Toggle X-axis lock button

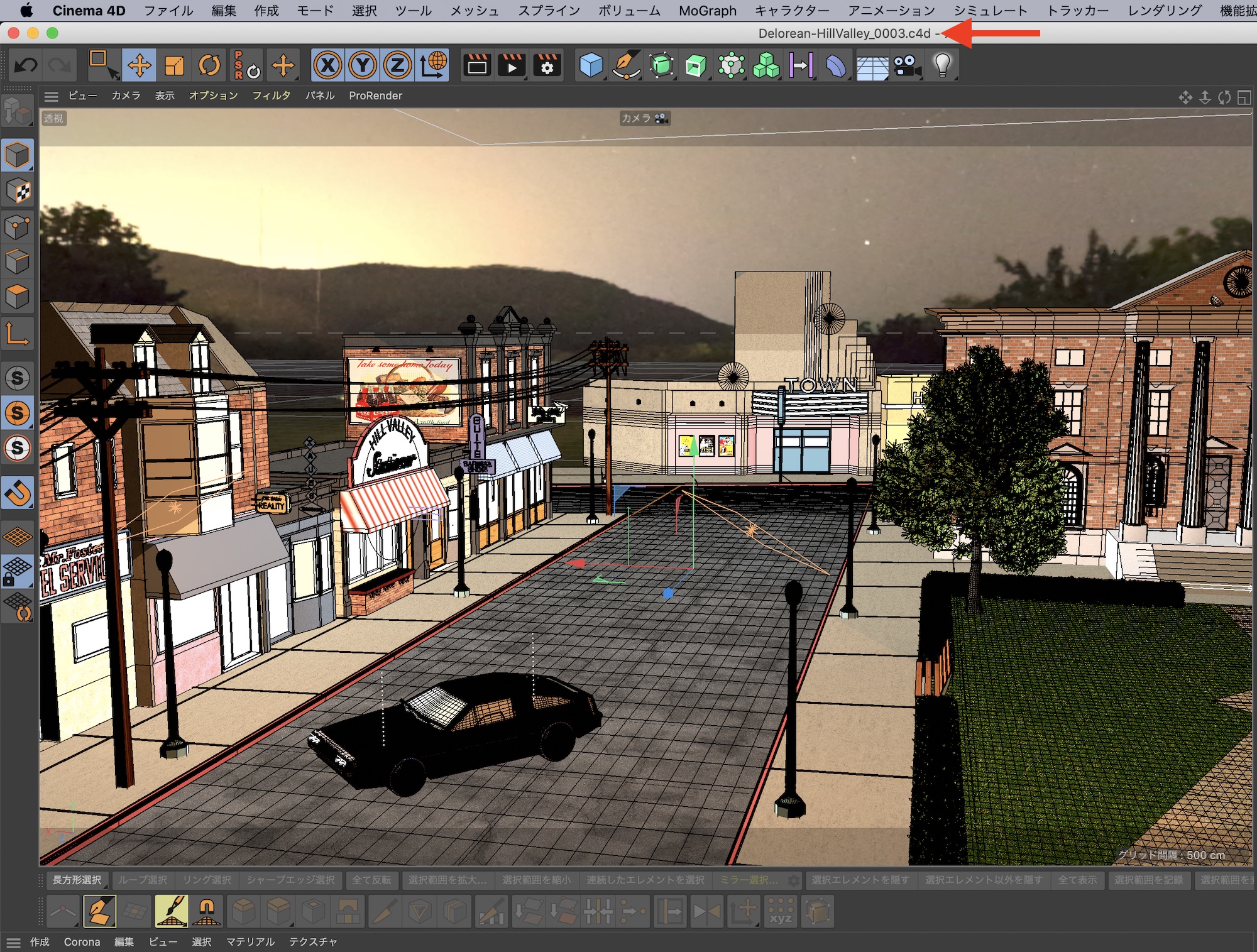tap(327, 65)
